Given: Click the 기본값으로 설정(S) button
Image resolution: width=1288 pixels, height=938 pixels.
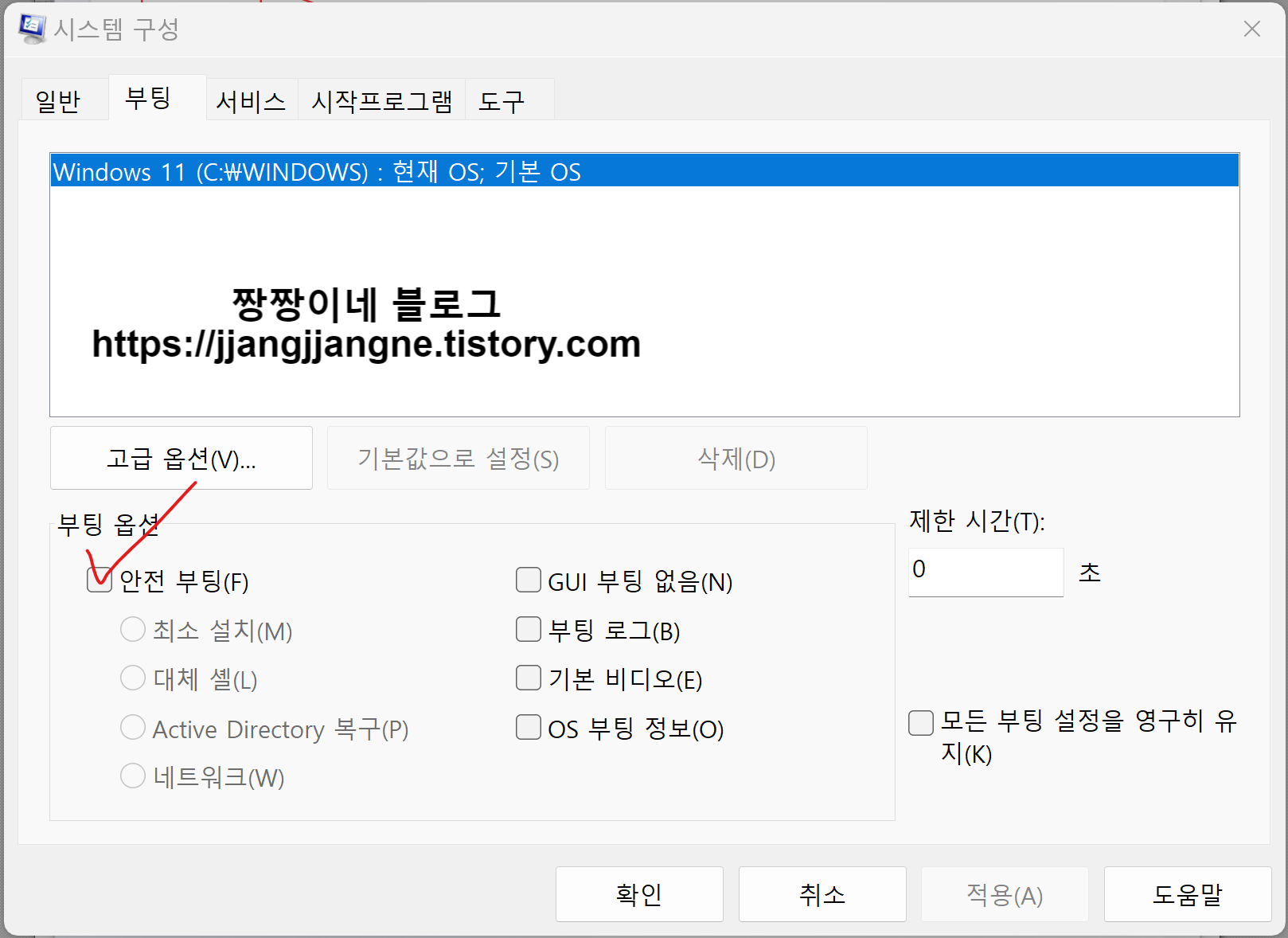Looking at the screenshot, I should [459, 459].
